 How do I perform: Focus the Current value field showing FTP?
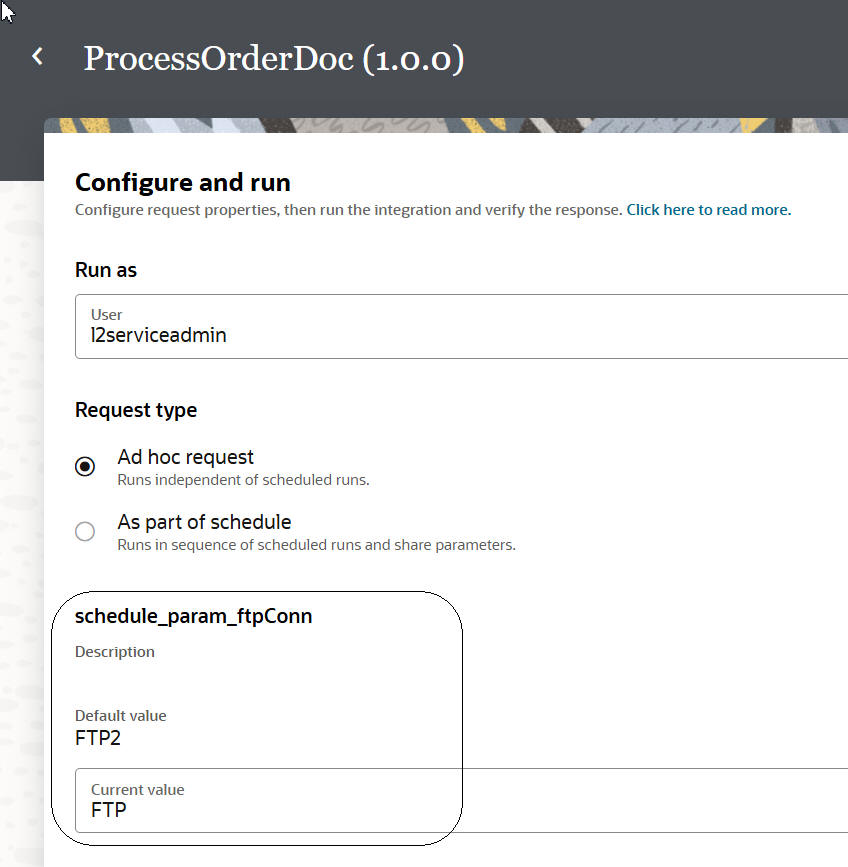click(460, 800)
